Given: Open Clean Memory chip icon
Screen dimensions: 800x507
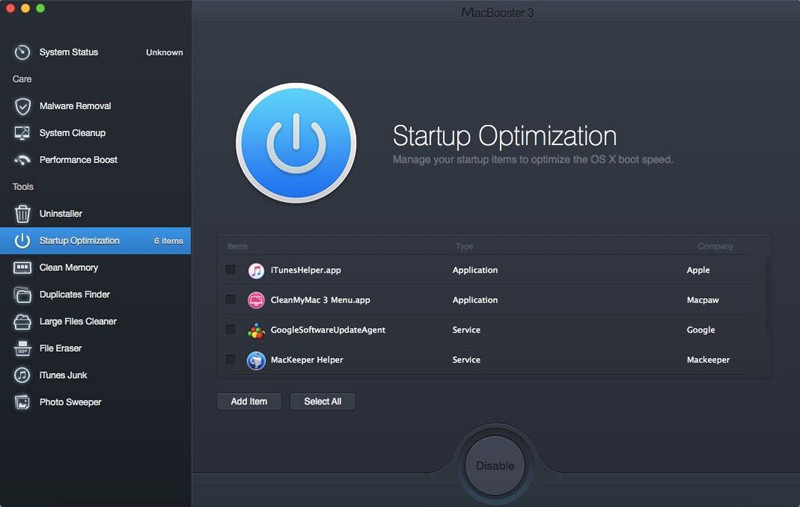Looking at the screenshot, I should tap(22, 268).
